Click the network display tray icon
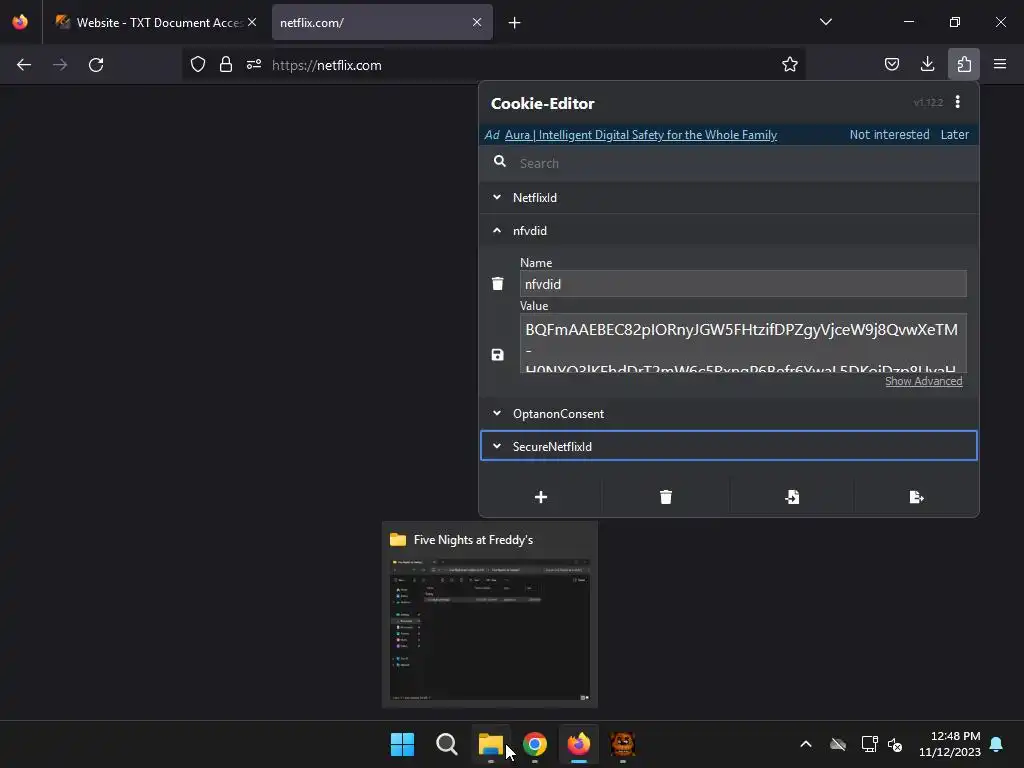 (x=869, y=744)
